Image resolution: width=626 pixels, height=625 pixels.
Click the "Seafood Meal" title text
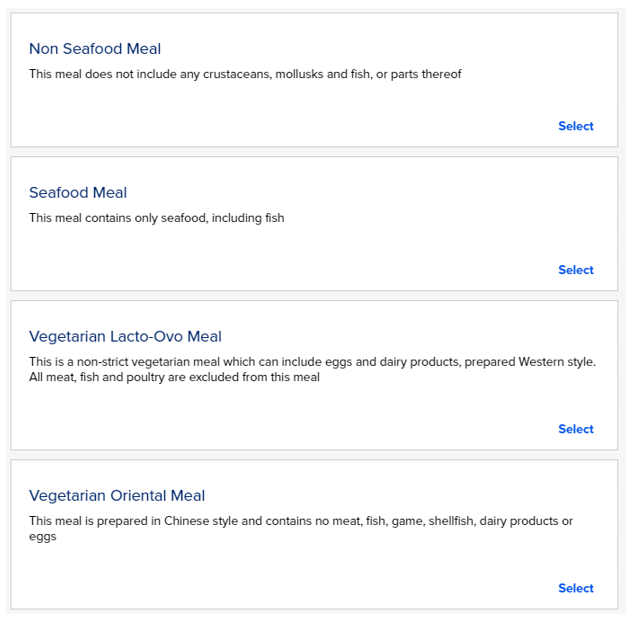pyautogui.click(x=78, y=193)
